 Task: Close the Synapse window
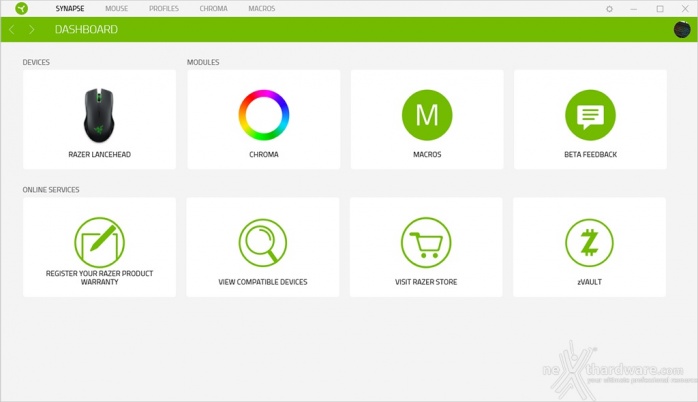click(x=686, y=8)
